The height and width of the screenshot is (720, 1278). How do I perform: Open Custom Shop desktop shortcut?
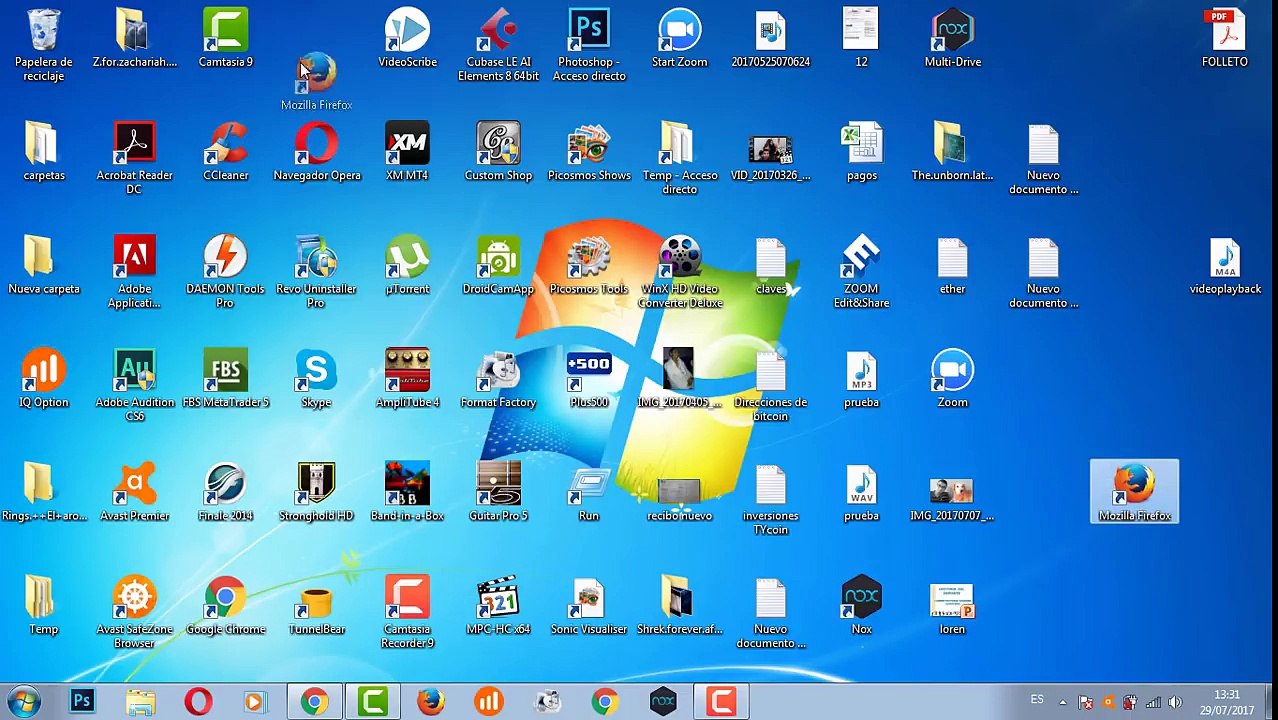[x=498, y=152]
